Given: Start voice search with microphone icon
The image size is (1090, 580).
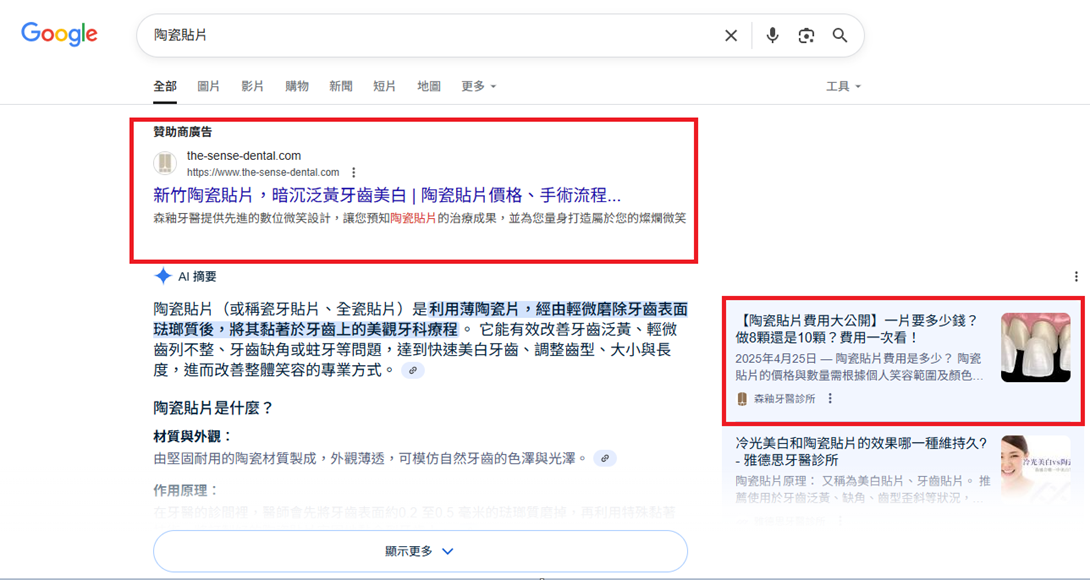Looking at the screenshot, I should pos(772,35).
